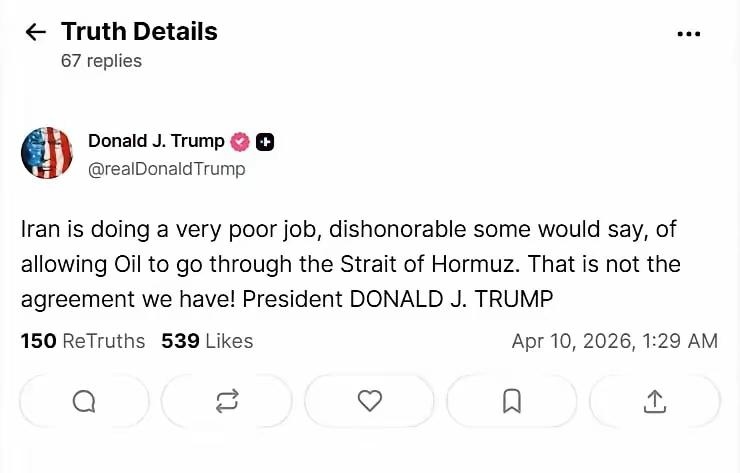This screenshot has height=473, width=740.
Task: View the 539 Likes list
Action: click(x=207, y=341)
